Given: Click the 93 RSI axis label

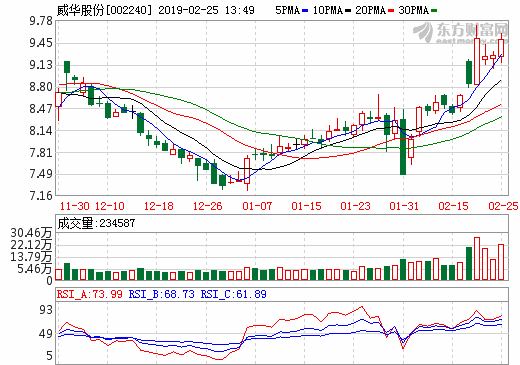Looking at the screenshot, I should click(46, 310).
